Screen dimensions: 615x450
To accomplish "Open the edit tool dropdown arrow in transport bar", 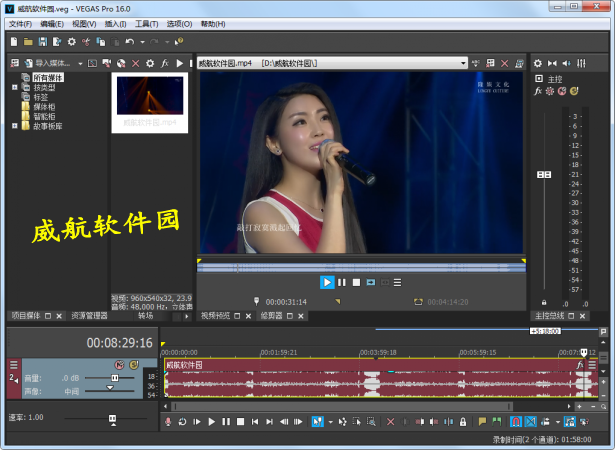I will pyautogui.click(x=330, y=422).
